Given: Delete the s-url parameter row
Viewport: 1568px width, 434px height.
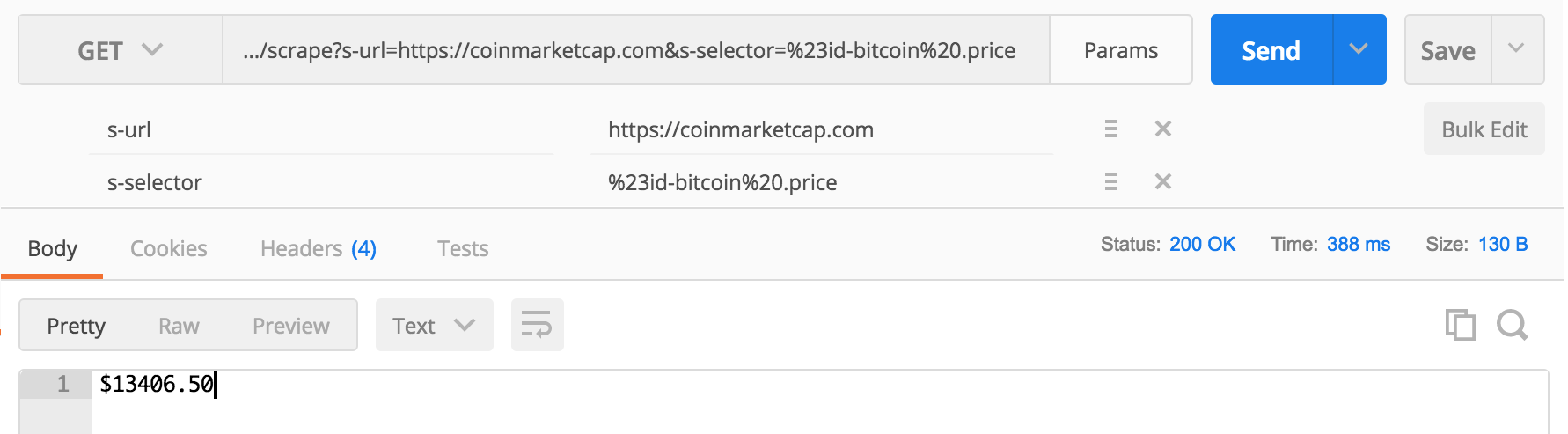Looking at the screenshot, I should click(x=1162, y=129).
